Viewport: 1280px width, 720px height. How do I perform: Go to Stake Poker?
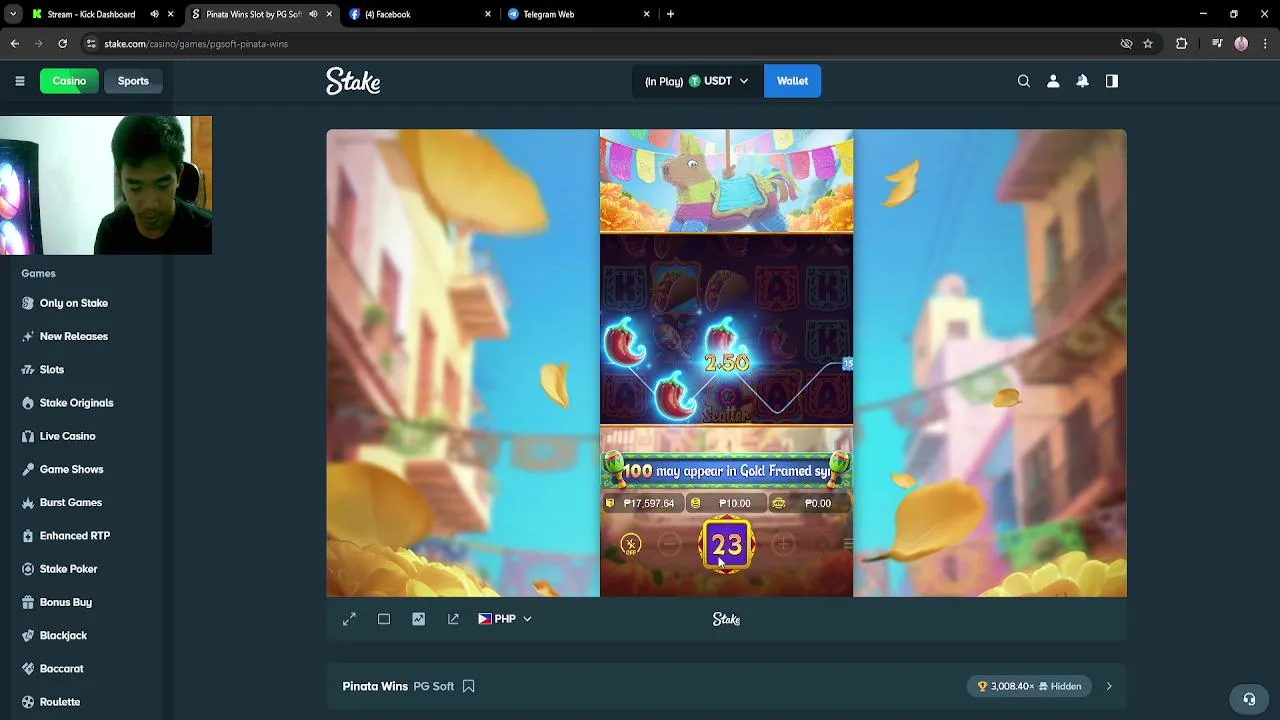(68, 569)
